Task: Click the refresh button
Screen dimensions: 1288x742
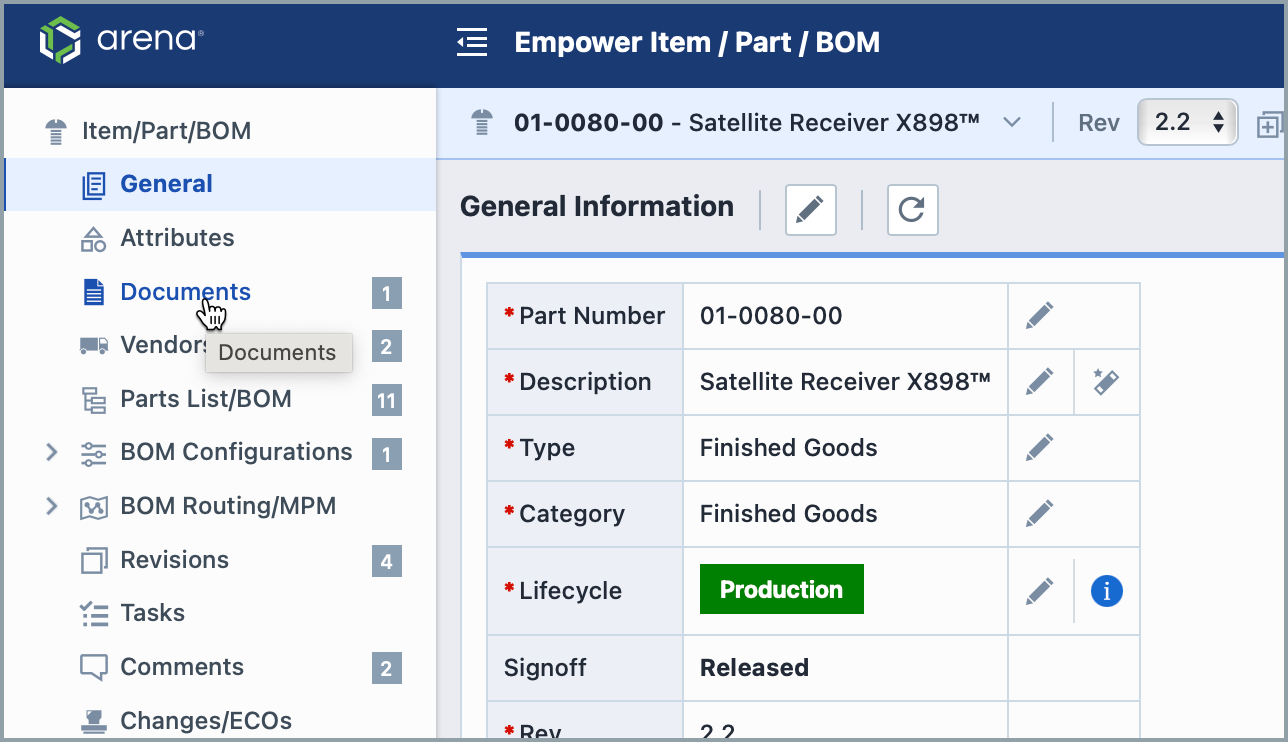Action: tap(913, 209)
